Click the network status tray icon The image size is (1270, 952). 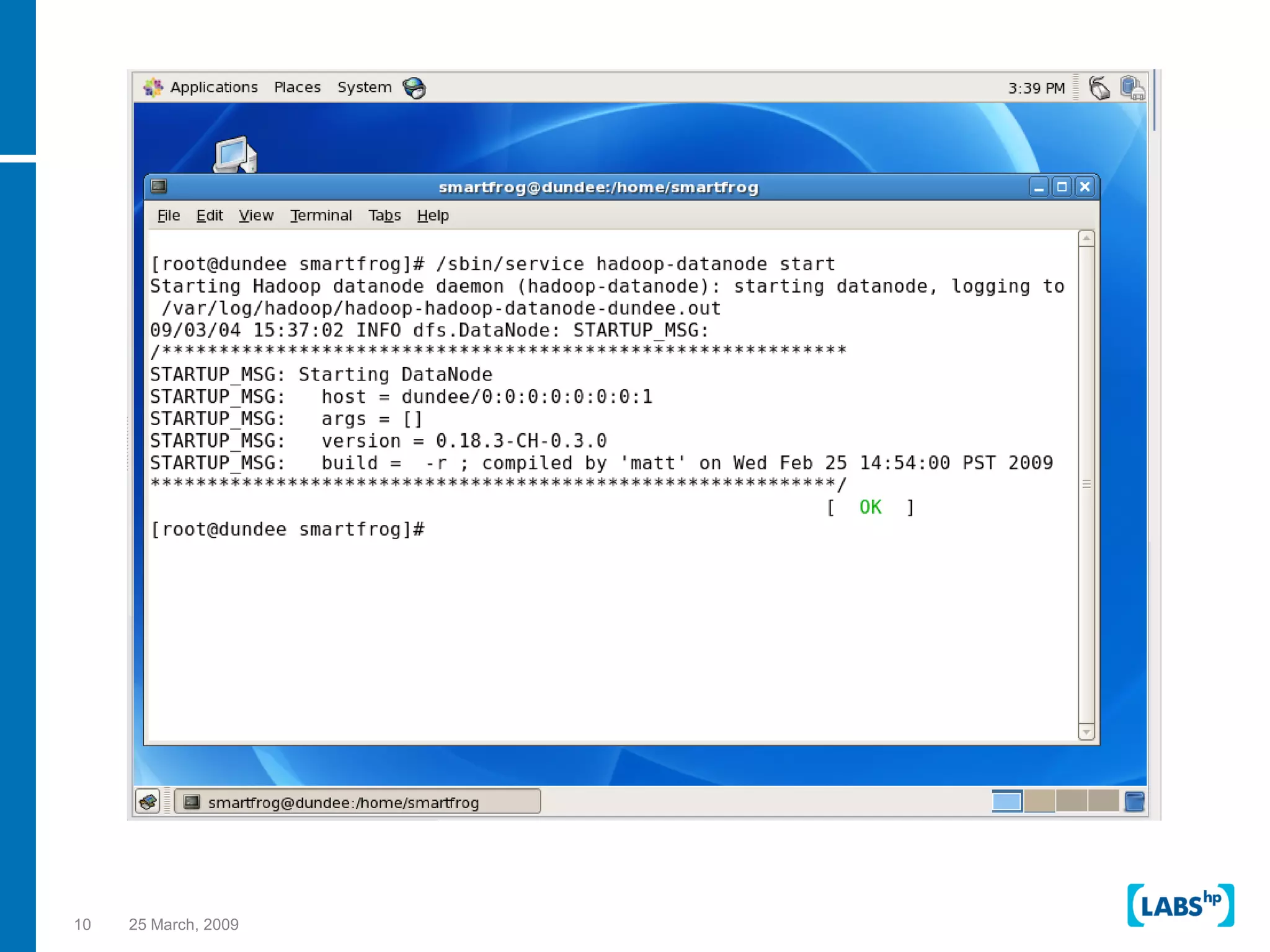point(1132,88)
